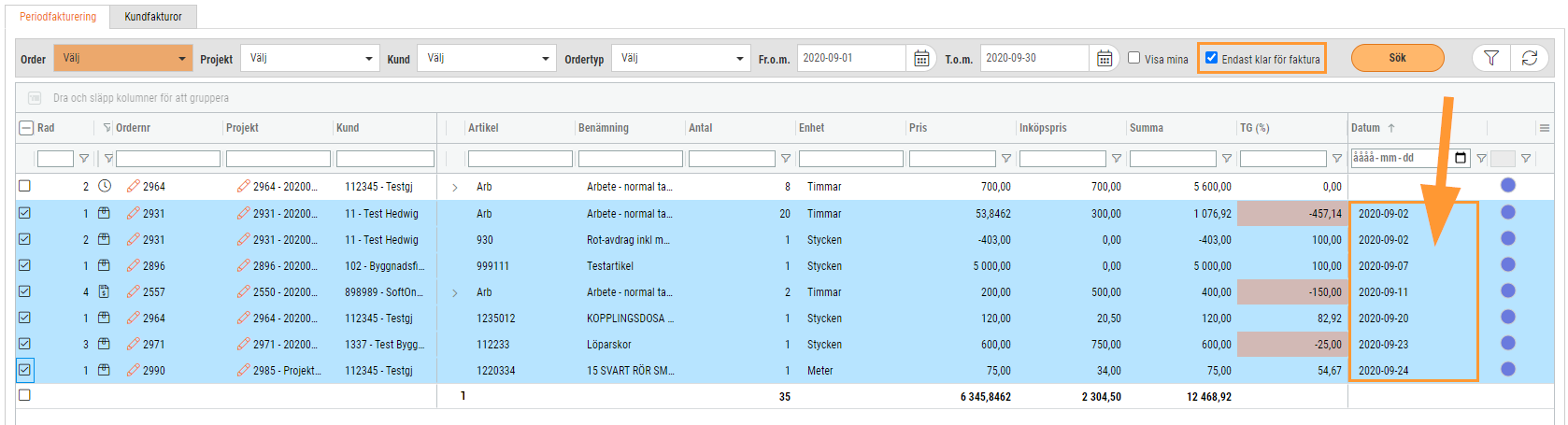Screen dimensions: 1568x425
Task: Click the status dot on row dated 2020-09-07
Action: pyautogui.click(x=1507, y=264)
